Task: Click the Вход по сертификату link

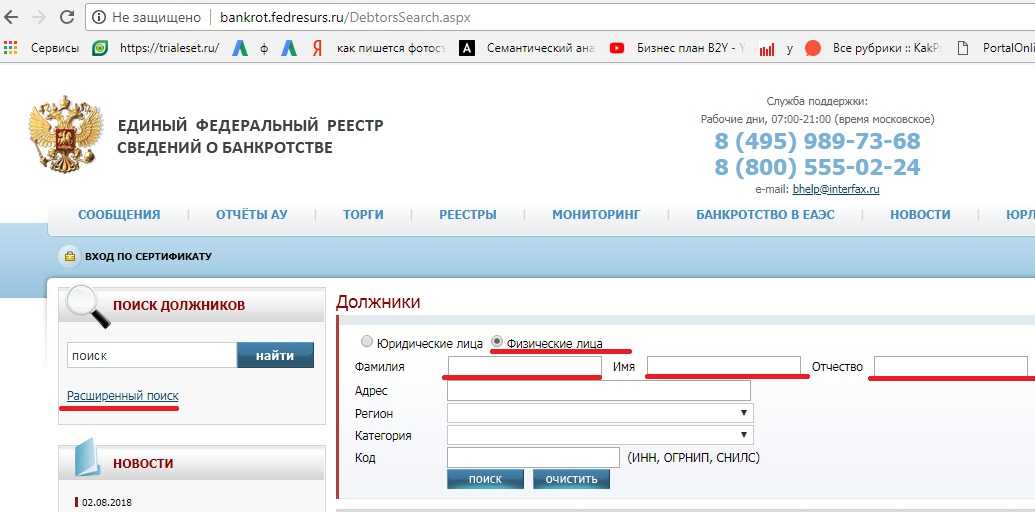Action: click(x=149, y=256)
